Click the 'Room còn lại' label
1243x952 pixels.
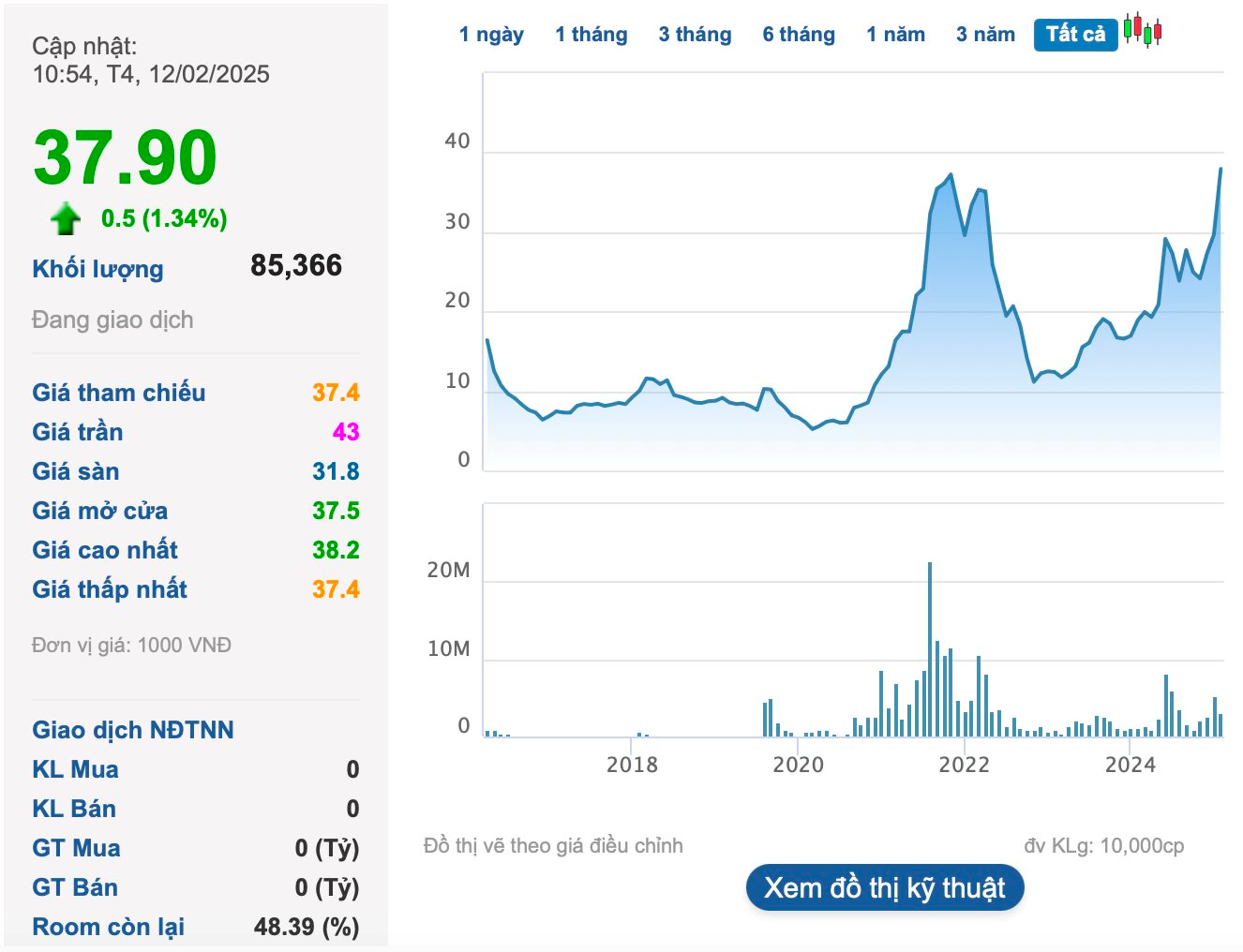coord(108,927)
